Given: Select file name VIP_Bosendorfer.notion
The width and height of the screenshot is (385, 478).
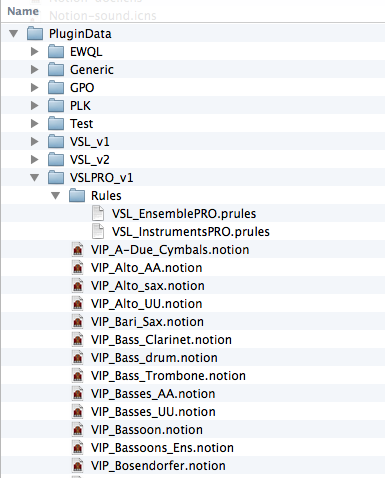Looking at the screenshot, I should tap(158, 466).
